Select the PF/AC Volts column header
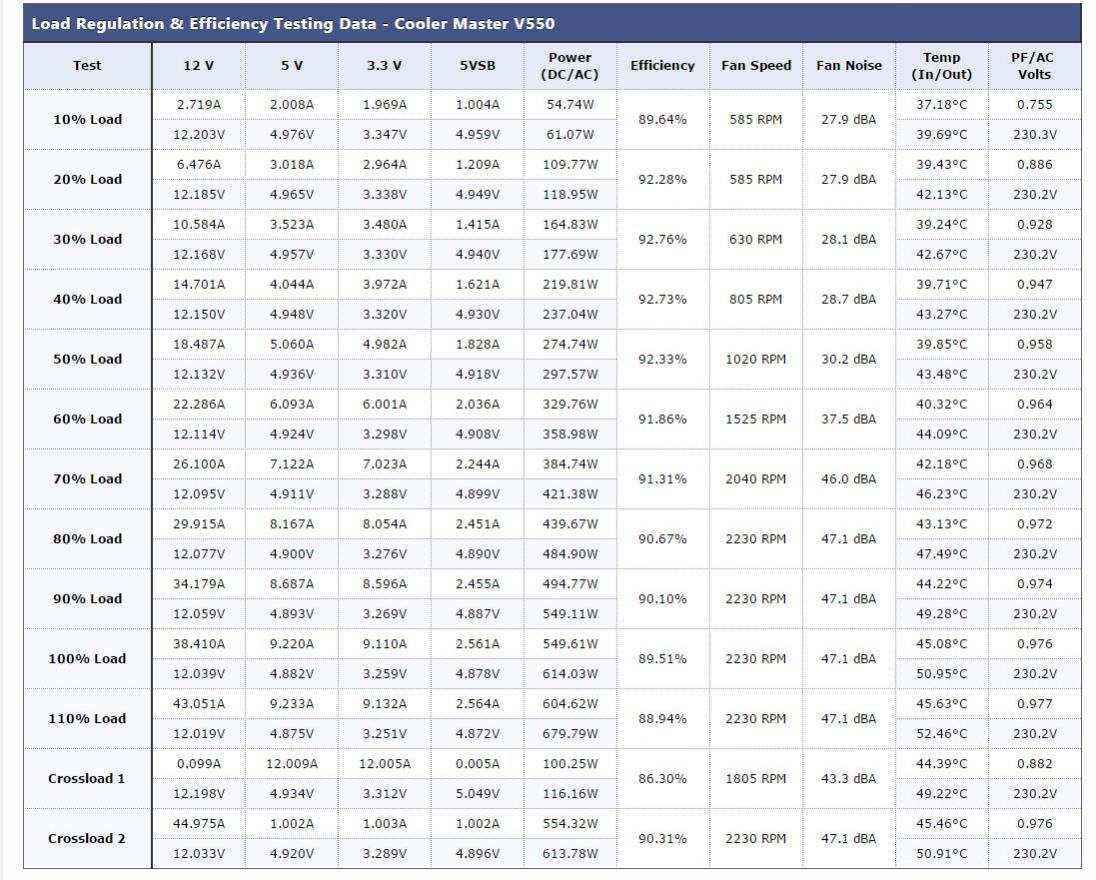Image resolution: width=1096 pixels, height=880 pixels. click(x=1034, y=66)
